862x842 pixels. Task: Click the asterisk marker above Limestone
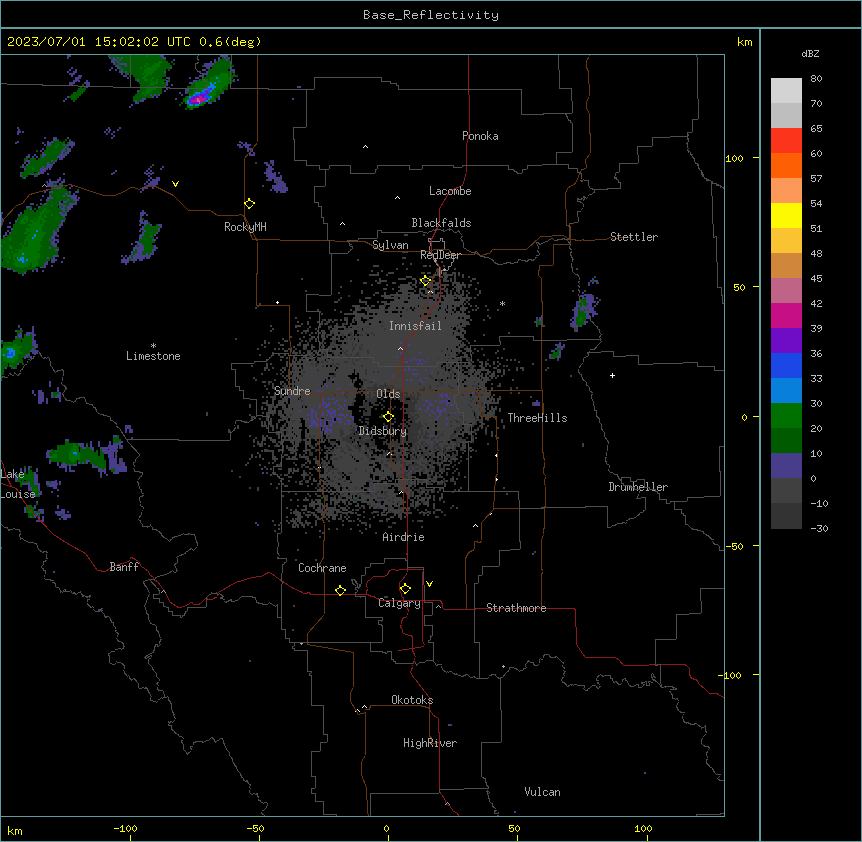pyautogui.click(x=153, y=346)
